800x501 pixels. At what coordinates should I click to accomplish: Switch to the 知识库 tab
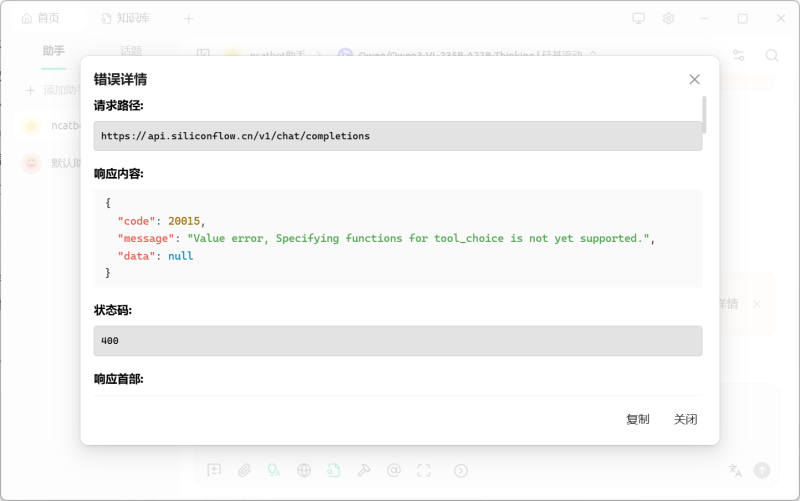tap(128, 18)
